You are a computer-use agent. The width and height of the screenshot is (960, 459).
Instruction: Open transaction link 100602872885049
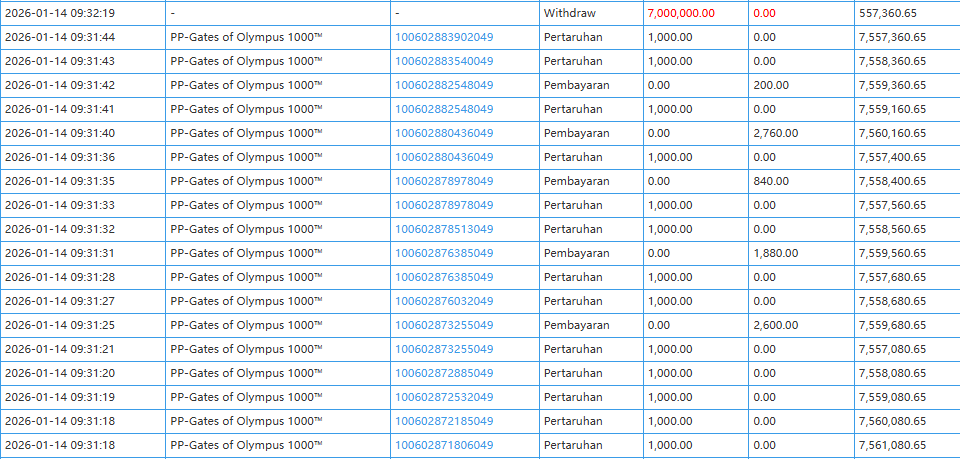click(444, 373)
